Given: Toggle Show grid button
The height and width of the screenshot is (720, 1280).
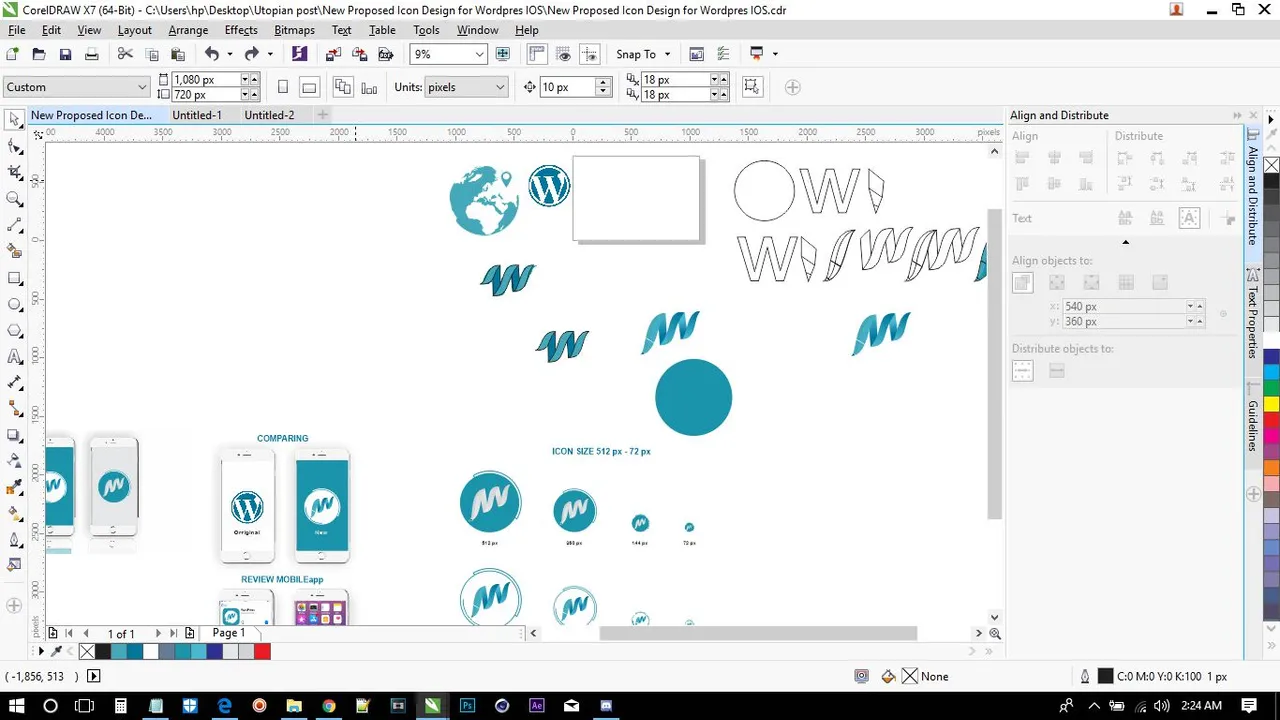Looking at the screenshot, I should point(563,54).
